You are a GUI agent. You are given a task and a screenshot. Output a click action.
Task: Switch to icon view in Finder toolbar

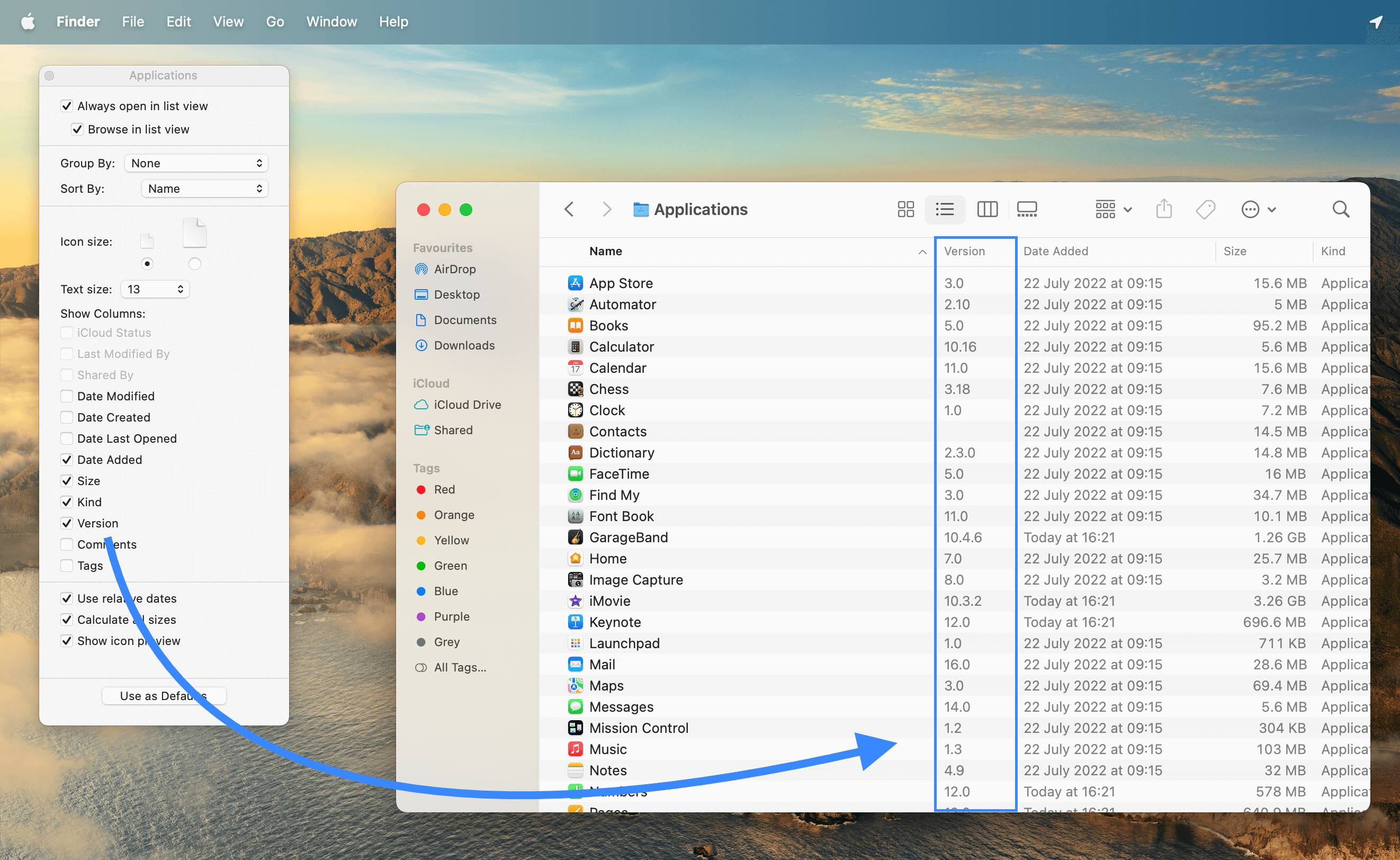point(905,209)
